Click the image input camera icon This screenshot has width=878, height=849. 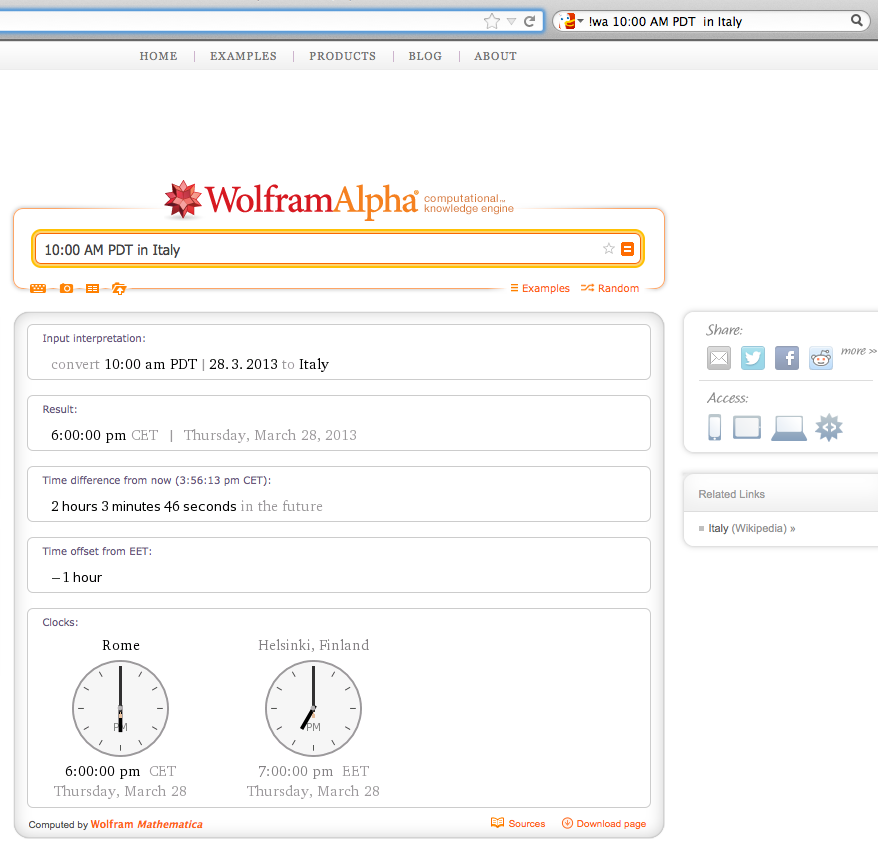coord(66,288)
